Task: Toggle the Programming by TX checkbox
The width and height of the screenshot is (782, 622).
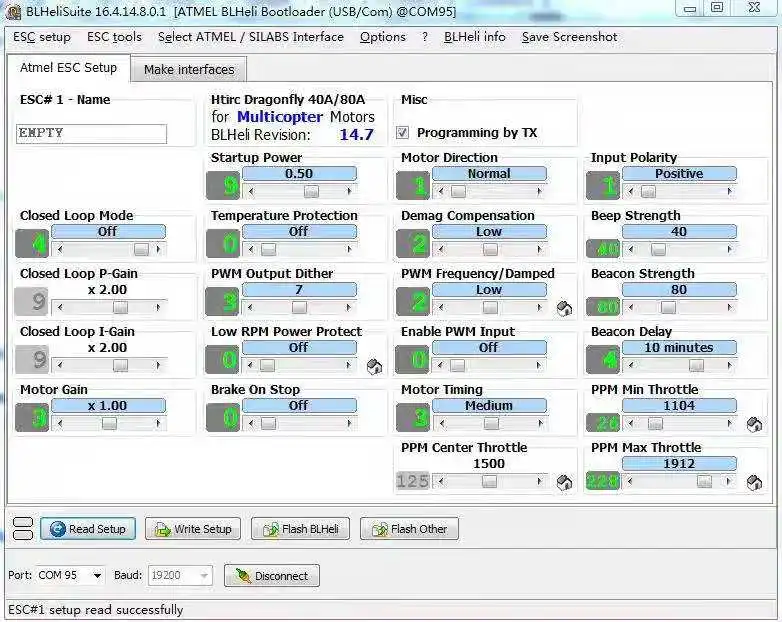Action: point(402,132)
